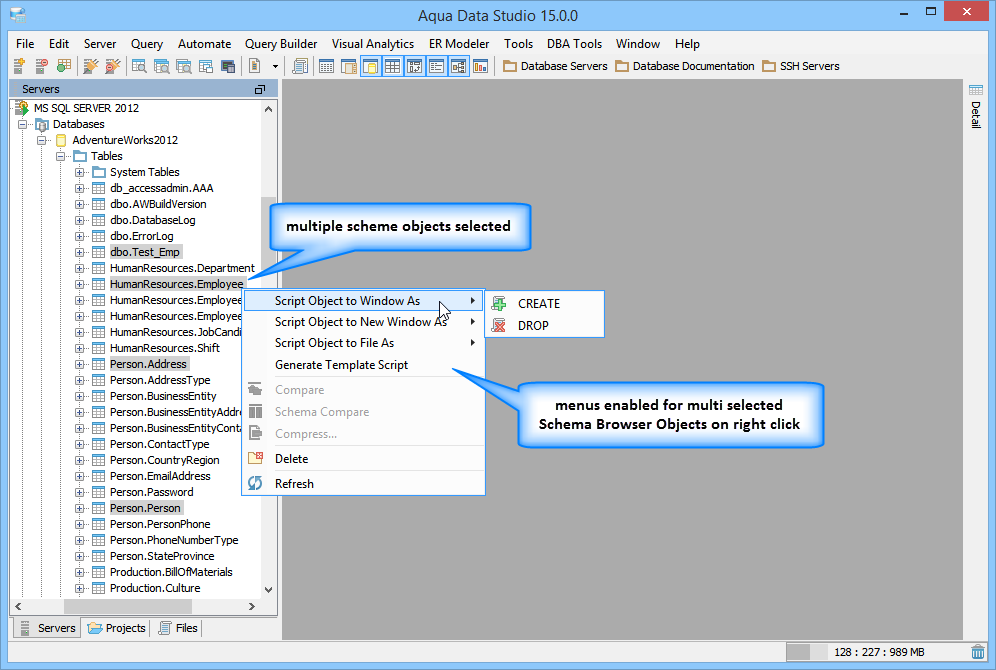Open the ER Modeler menu
Image resolution: width=996 pixels, height=670 pixels.
pyautogui.click(x=459, y=44)
